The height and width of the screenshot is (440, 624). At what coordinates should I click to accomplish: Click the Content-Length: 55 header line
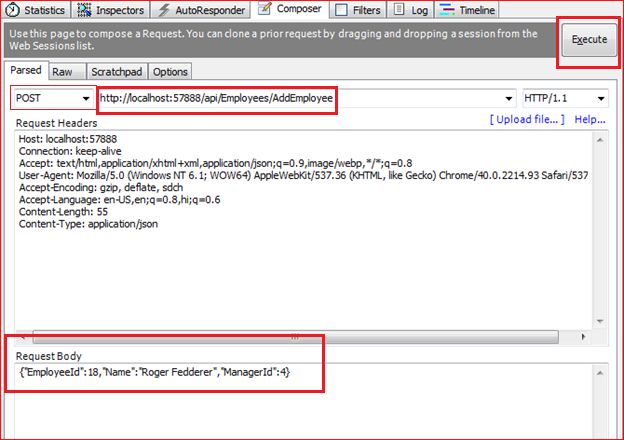point(63,212)
